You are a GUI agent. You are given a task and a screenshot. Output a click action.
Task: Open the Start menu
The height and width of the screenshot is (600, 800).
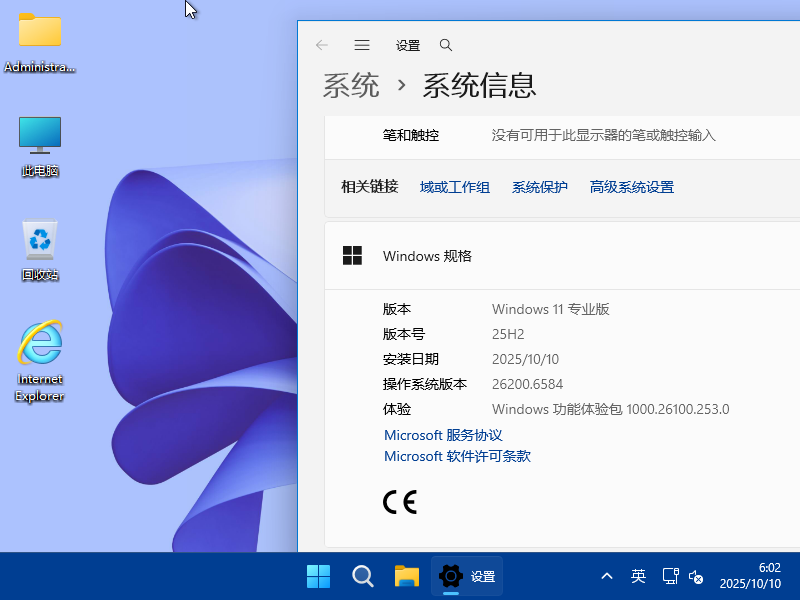(x=318, y=576)
